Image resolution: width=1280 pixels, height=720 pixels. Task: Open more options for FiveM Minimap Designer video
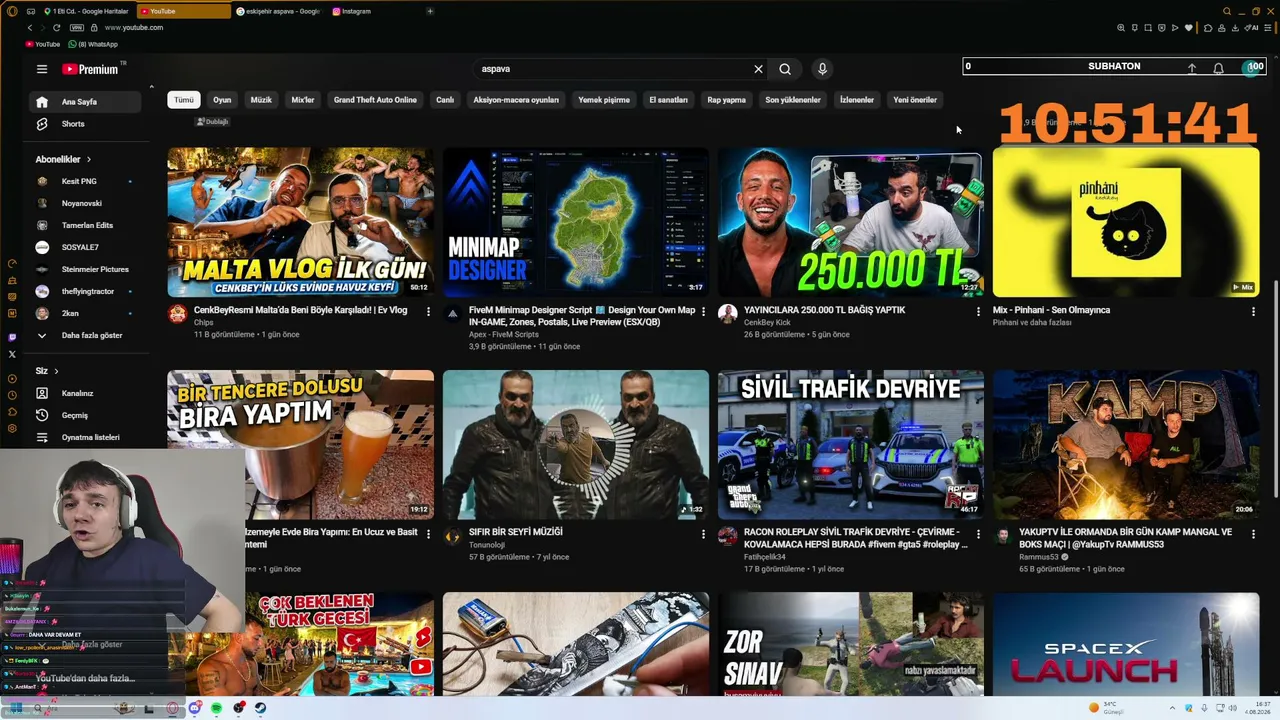703,312
